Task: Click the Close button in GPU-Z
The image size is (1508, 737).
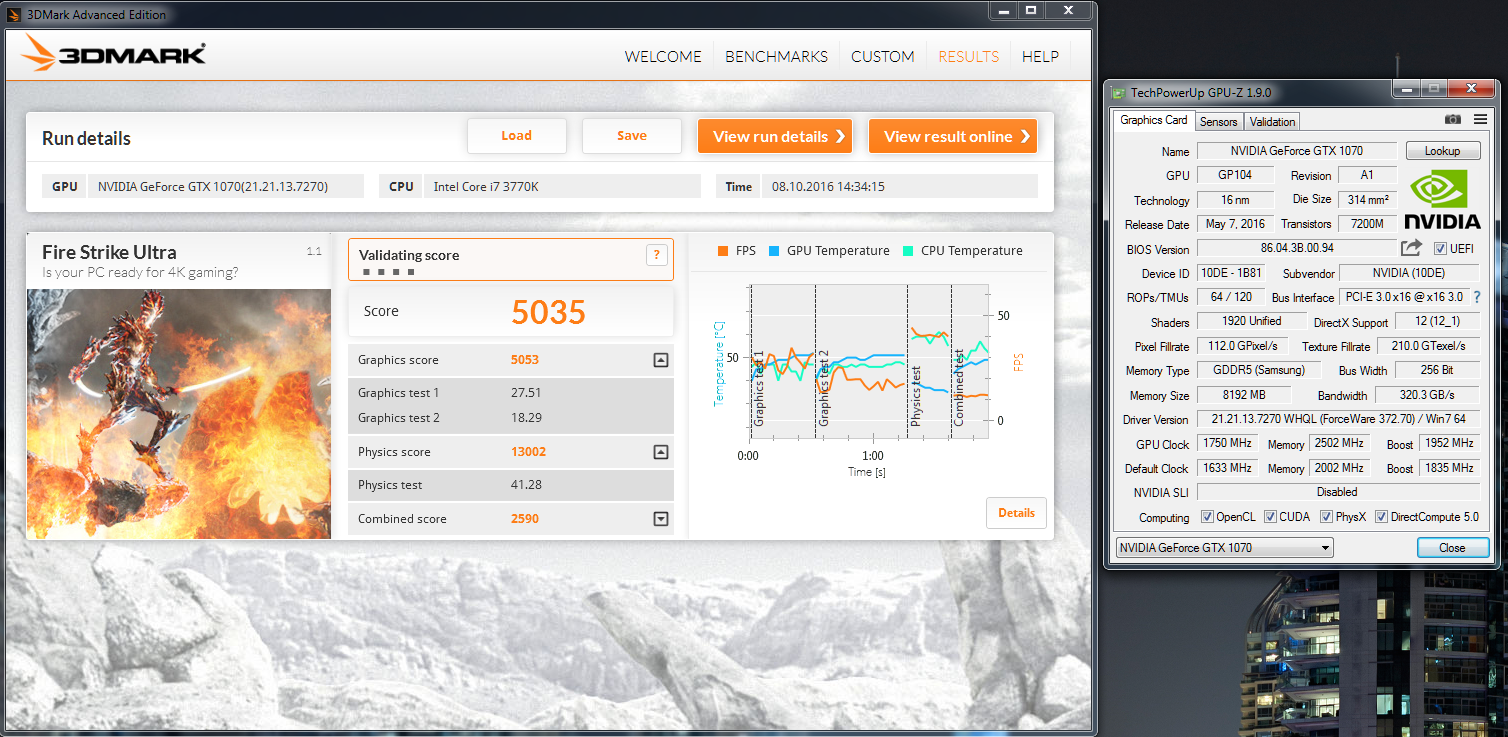Action: 1452,548
